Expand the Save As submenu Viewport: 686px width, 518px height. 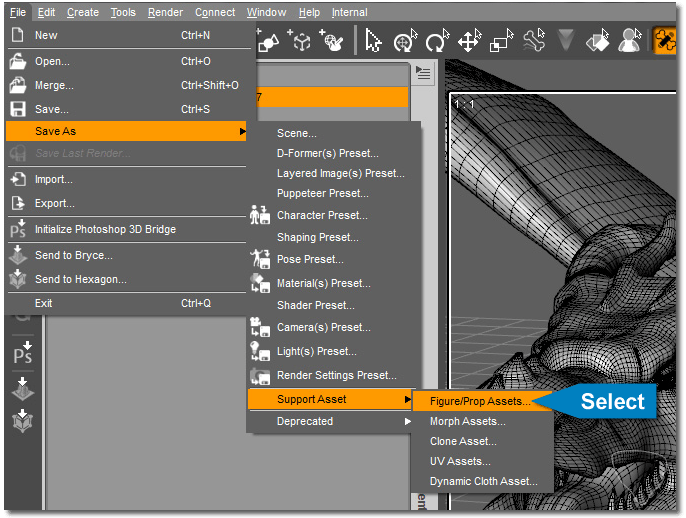pos(126,131)
